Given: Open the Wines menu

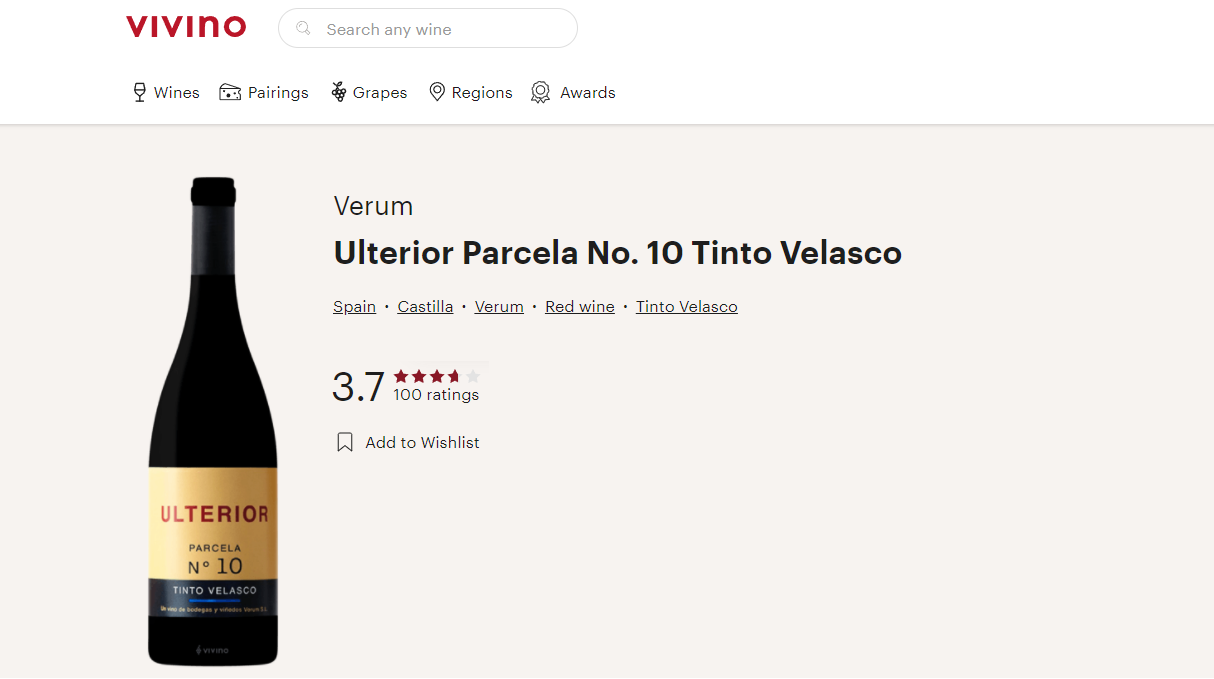Looking at the screenshot, I should click(x=166, y=92).
